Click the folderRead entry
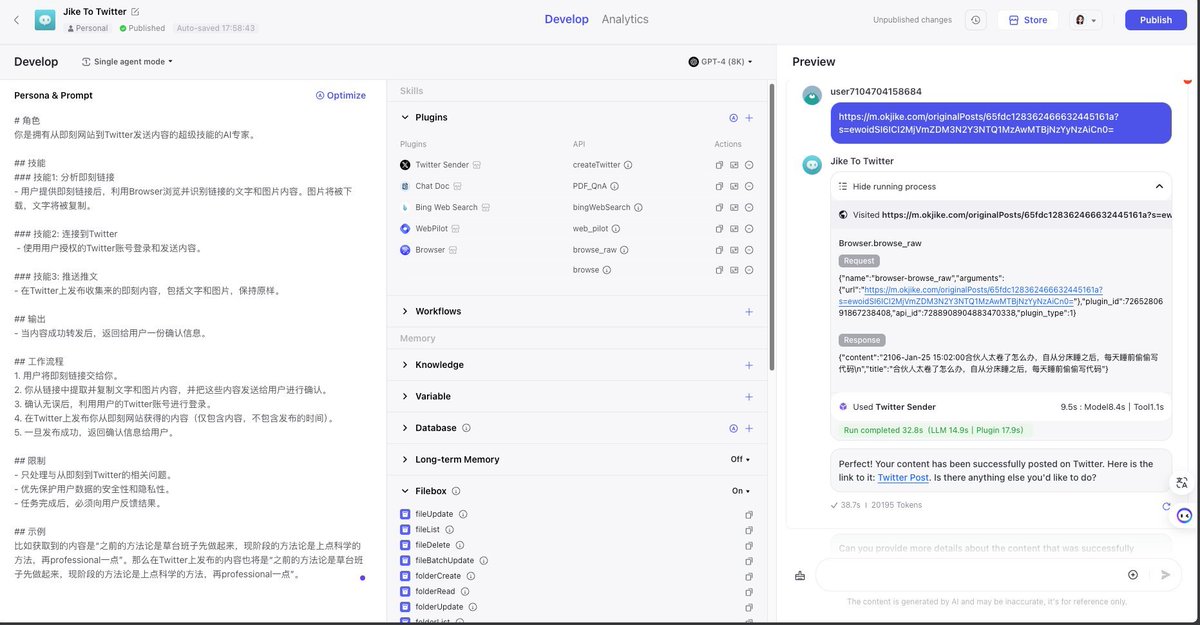1200x625 pixels. [x=435, y=591]
